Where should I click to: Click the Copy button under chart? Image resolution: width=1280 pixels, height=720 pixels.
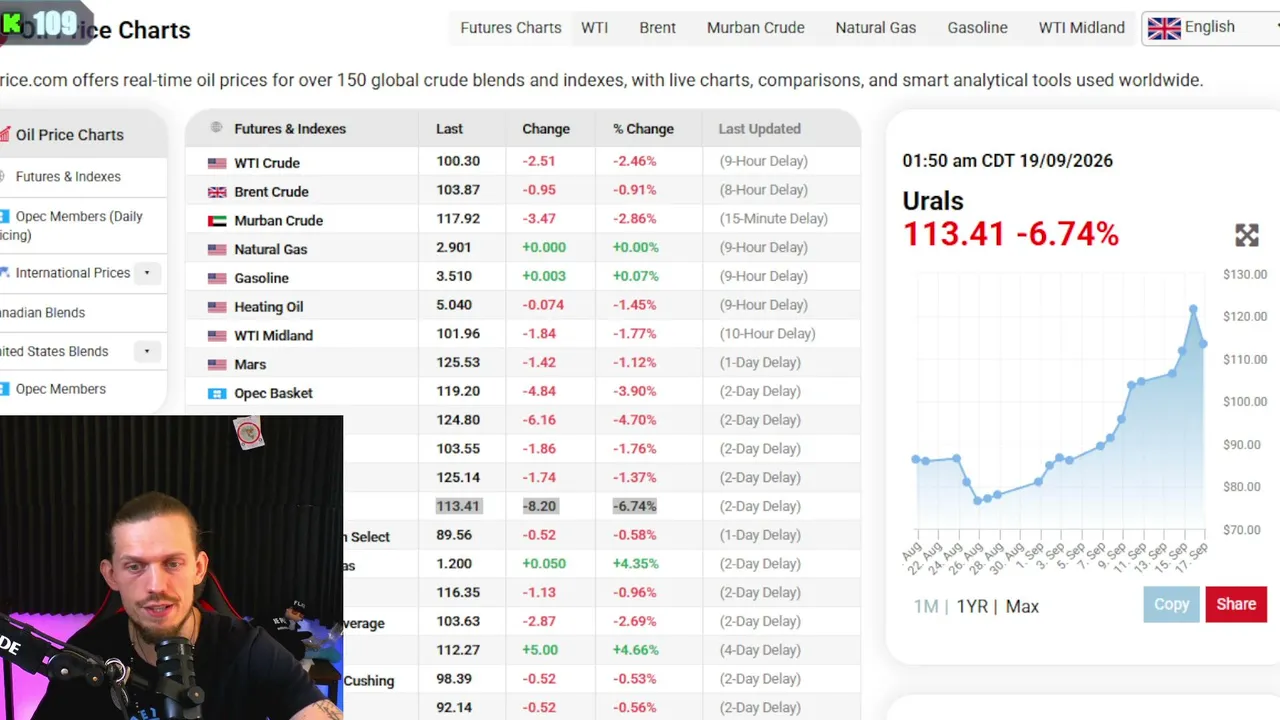point(1171,604)
